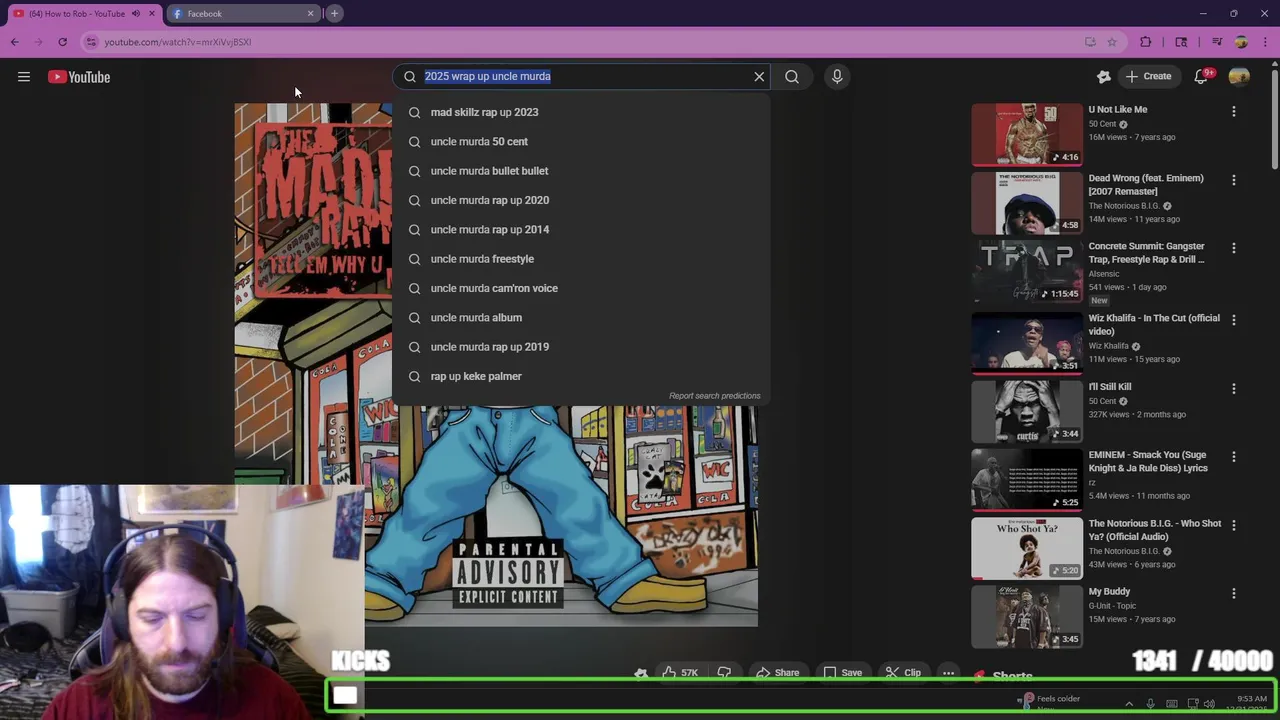Select suggestion 'mad skillz rap up 2023'
This screenshot has height=720, width=1280.
point(582,112)
